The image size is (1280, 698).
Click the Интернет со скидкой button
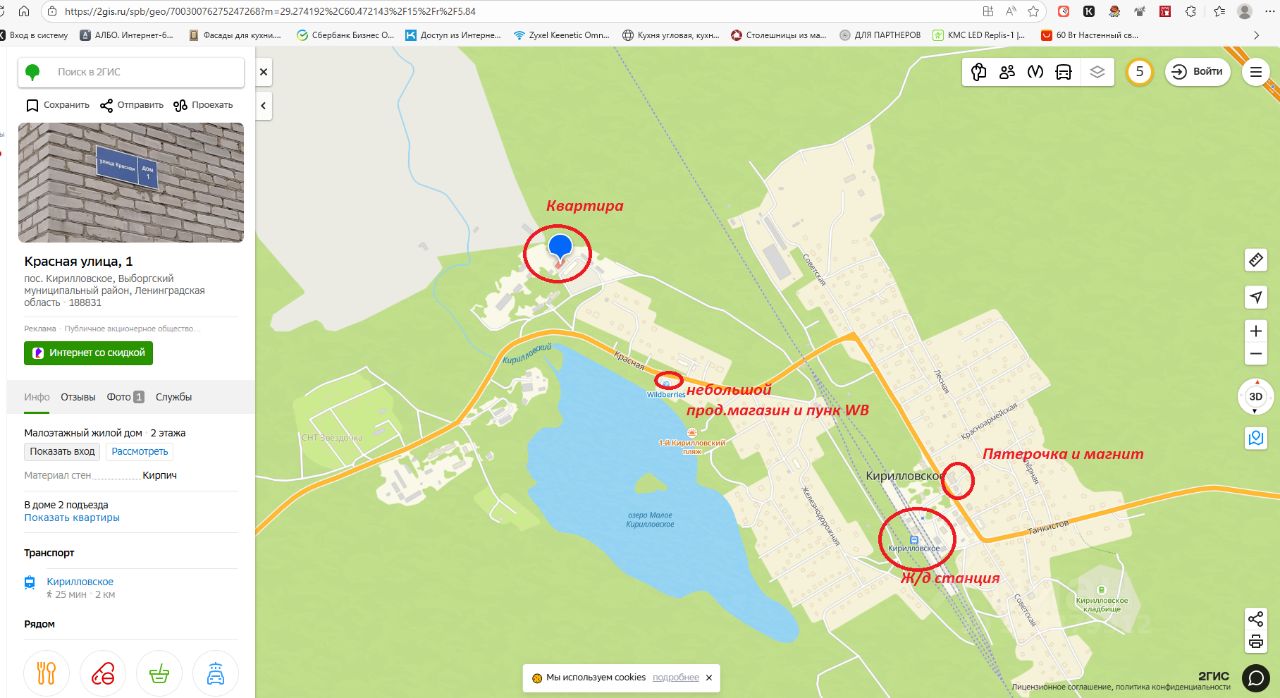pos(89,353)
